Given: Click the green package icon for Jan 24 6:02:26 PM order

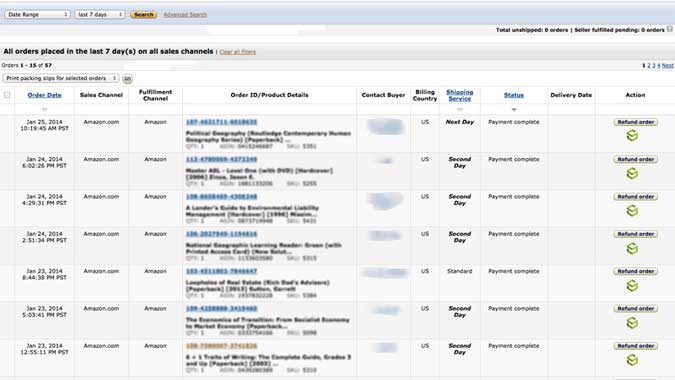Looking at the screenshot, I should pos(632,173).
